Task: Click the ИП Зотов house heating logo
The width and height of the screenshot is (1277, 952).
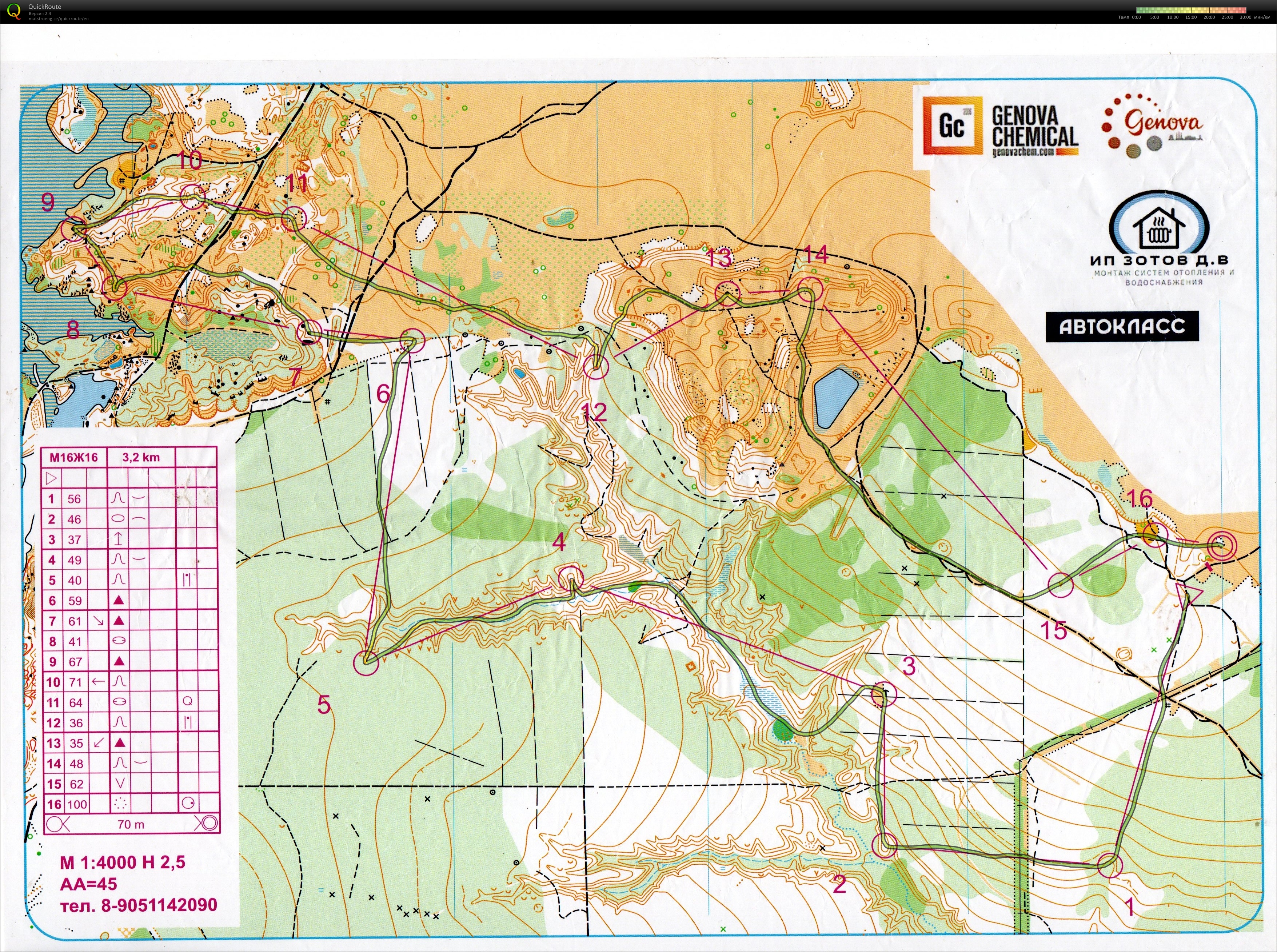Action: pos(1159,228)
